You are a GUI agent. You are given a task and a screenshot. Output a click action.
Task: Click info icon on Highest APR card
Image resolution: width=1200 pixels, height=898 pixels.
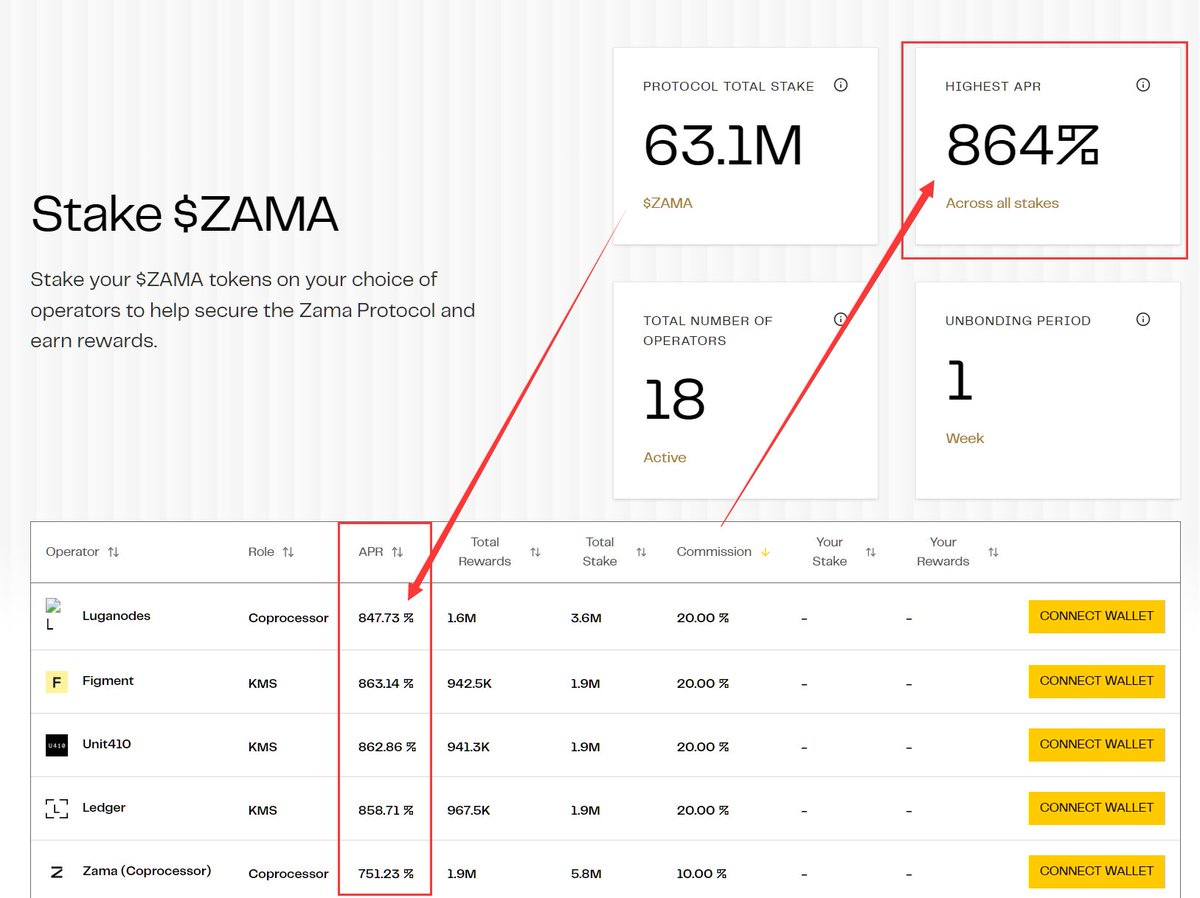[x=1143, y=85]
